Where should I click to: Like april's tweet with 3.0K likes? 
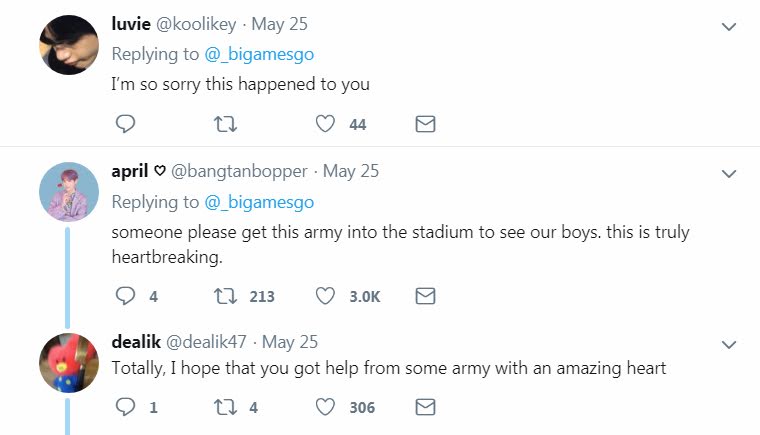pyautogui.click(x=324, y=296)
